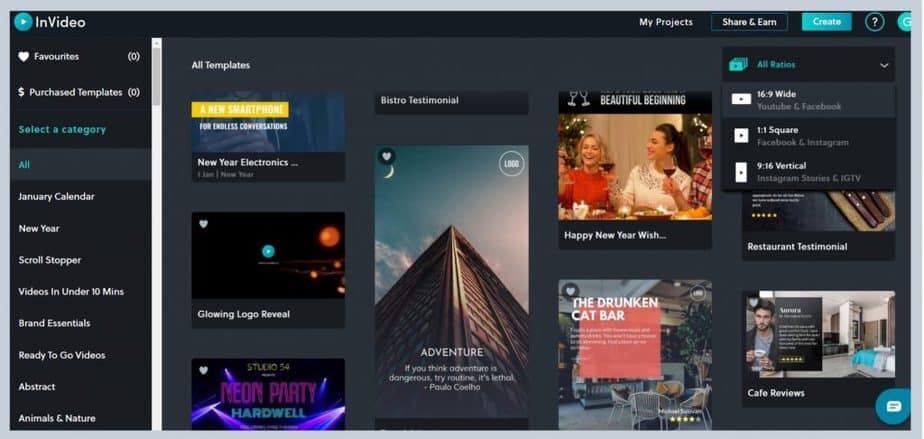
Task: Click the All Ratios stacked-frames icon
Action: pos(738,64)
